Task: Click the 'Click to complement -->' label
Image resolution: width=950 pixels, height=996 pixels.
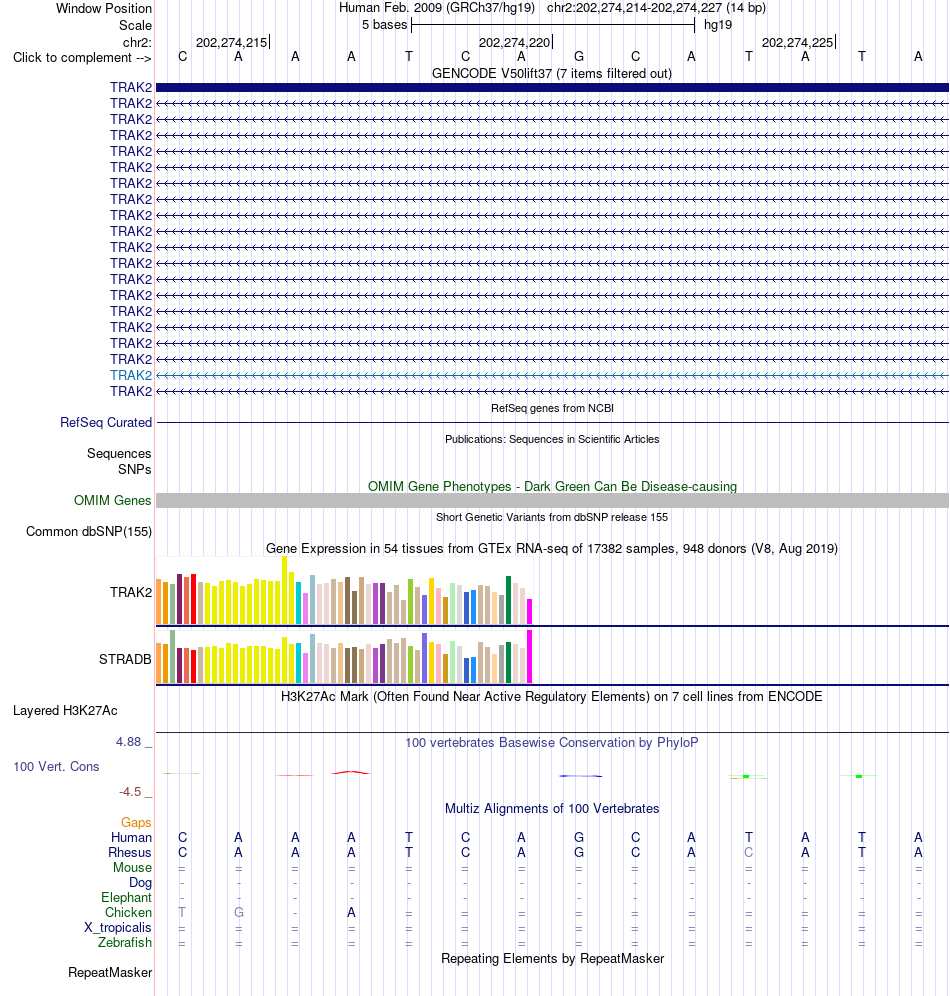Action: pyautogui.click(x=82, y=58)
